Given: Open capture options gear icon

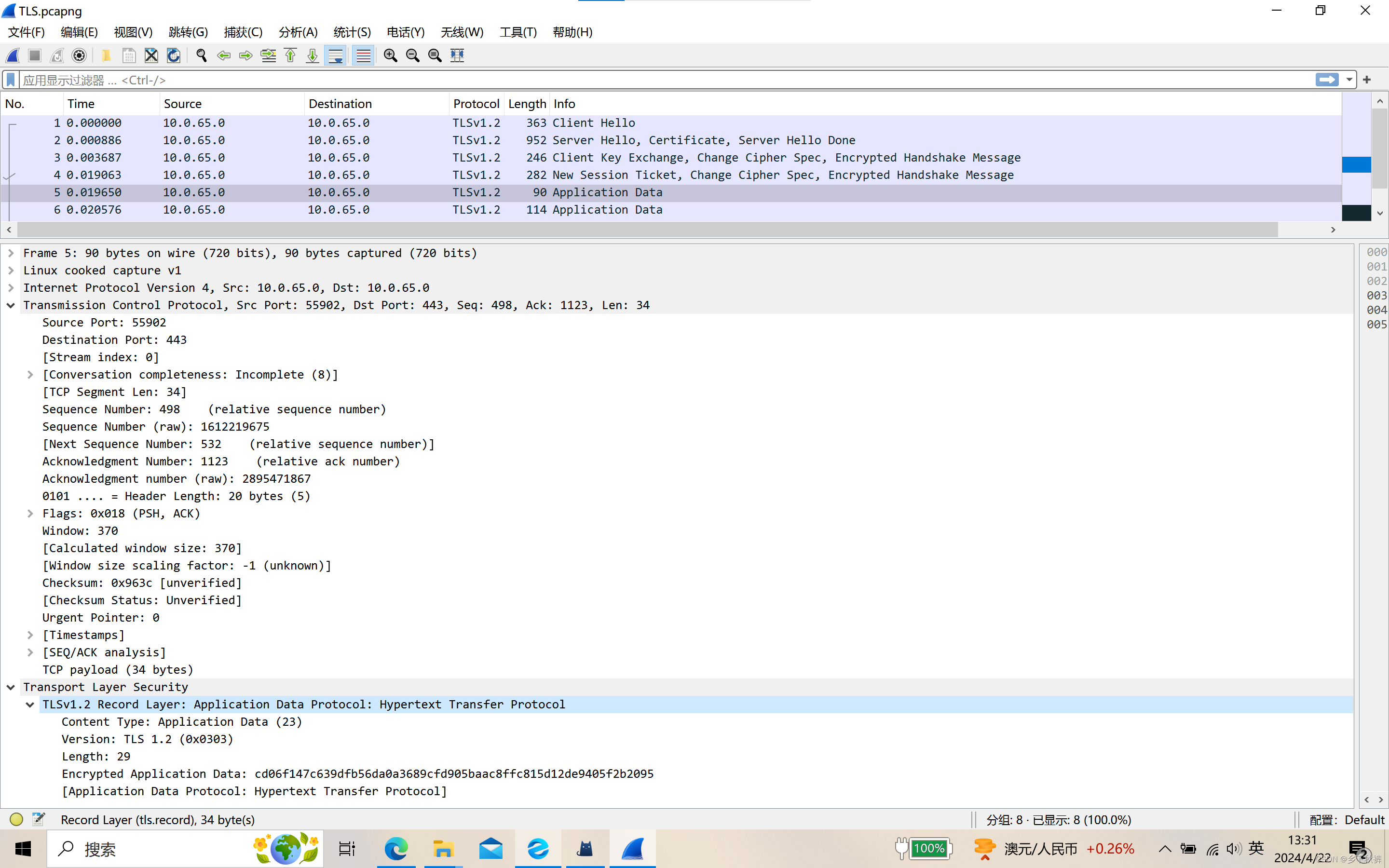Looking at the screenshot, I should click(x=79, y=55).
